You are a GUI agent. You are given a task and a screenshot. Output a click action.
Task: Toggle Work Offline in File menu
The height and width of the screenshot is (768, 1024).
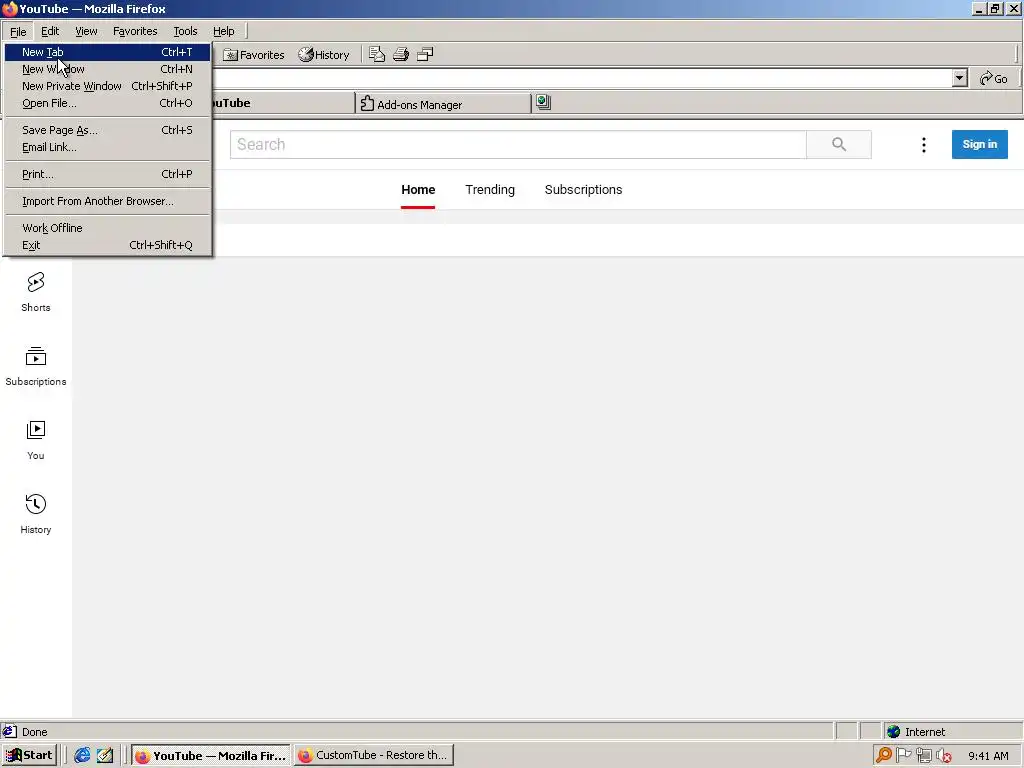click(107, 228)
